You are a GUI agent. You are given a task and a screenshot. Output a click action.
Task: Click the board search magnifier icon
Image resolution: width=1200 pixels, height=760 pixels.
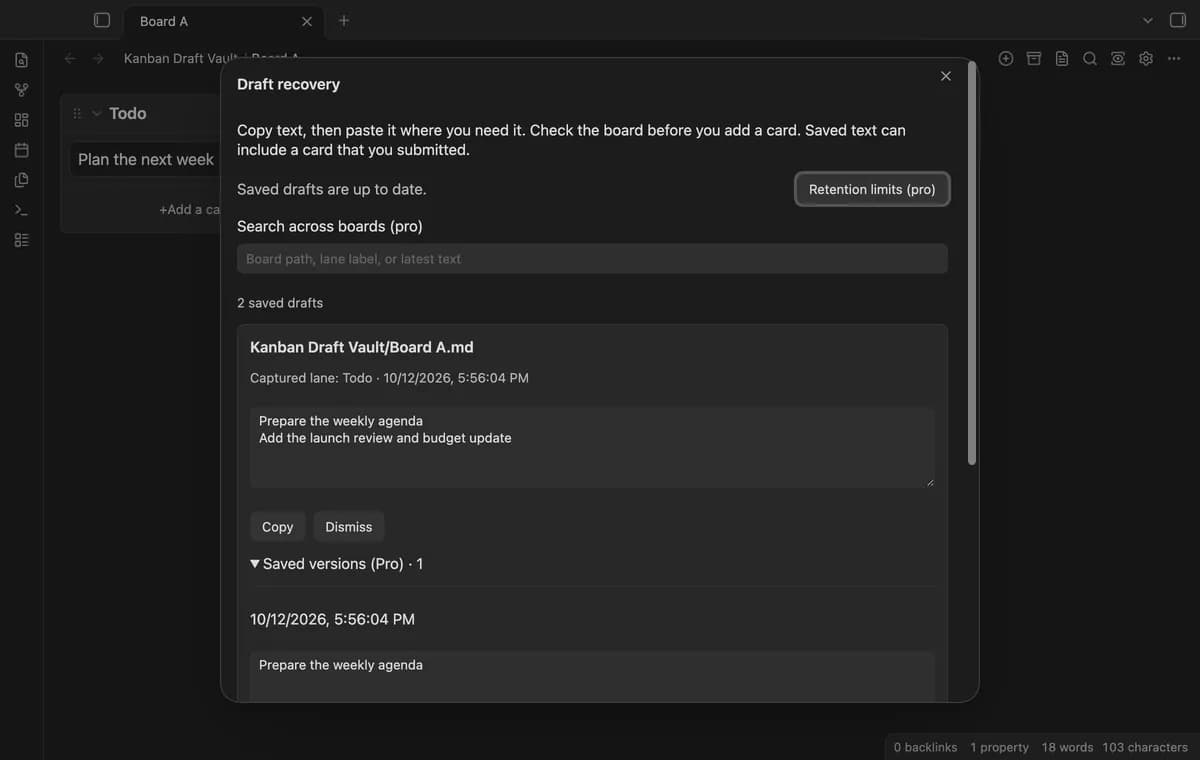(x=1090, y=59)
